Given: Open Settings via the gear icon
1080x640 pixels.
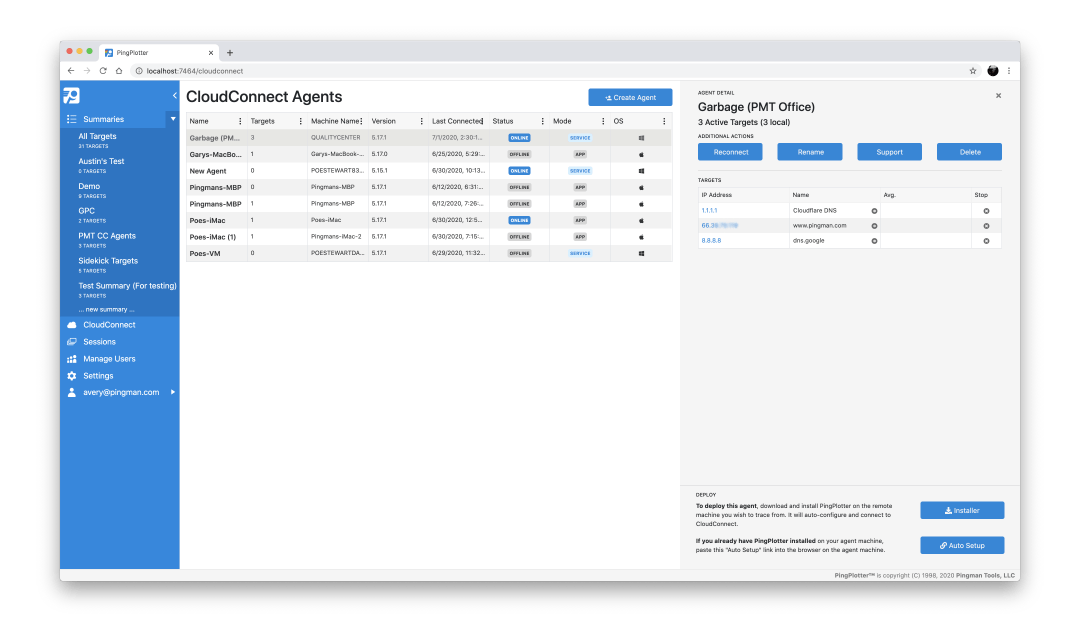Looking at the screenshot, I should pyautogui.click(x=71, y=376).
